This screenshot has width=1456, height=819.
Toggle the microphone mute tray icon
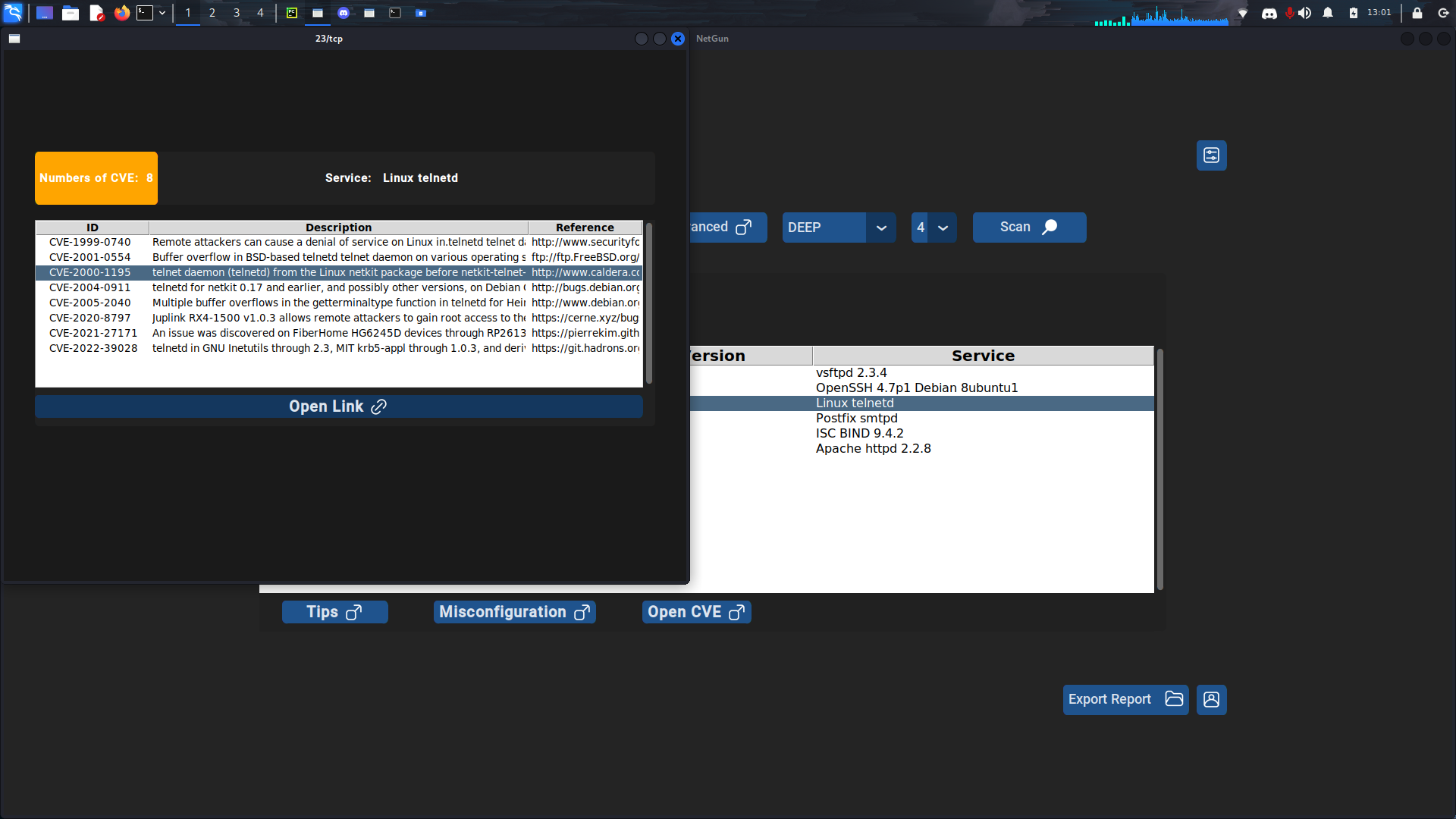click(x=1289, y=13)
